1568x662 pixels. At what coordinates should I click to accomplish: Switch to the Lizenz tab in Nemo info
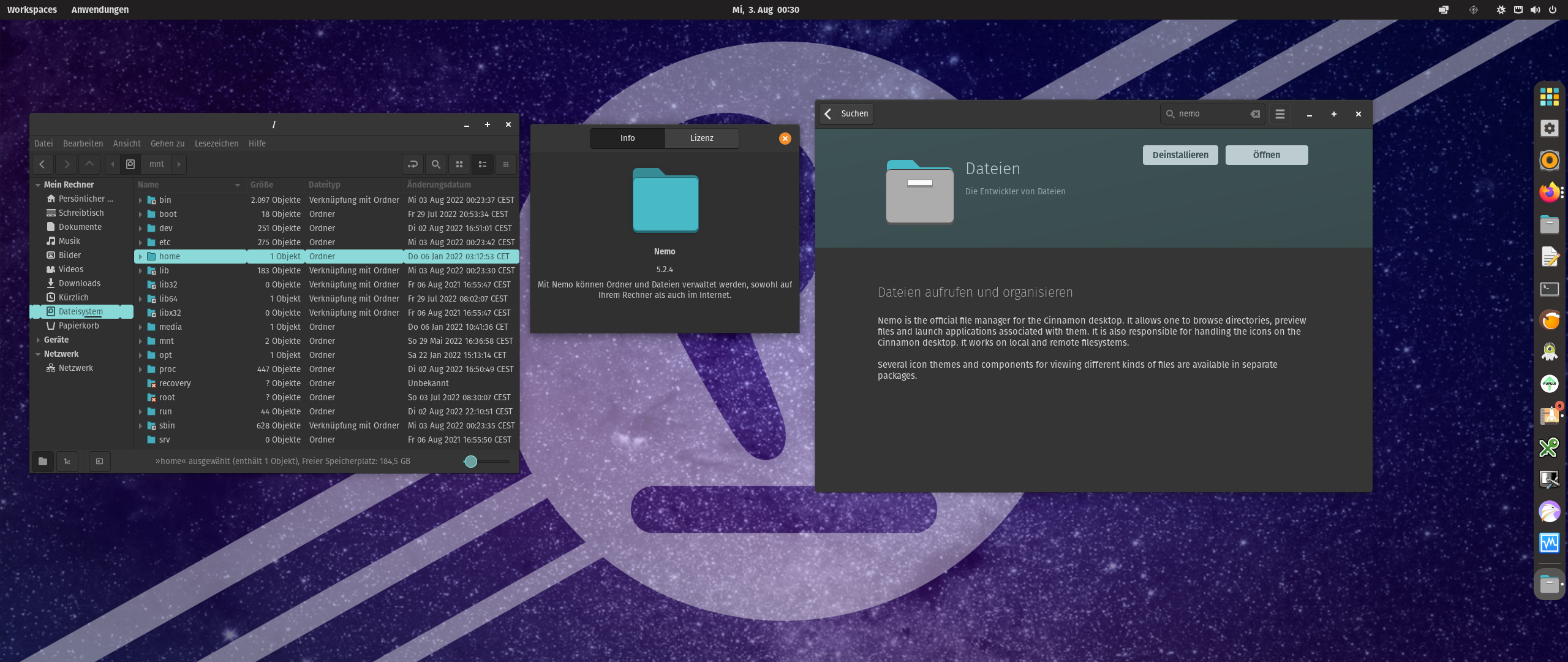[x=702, y=137]
